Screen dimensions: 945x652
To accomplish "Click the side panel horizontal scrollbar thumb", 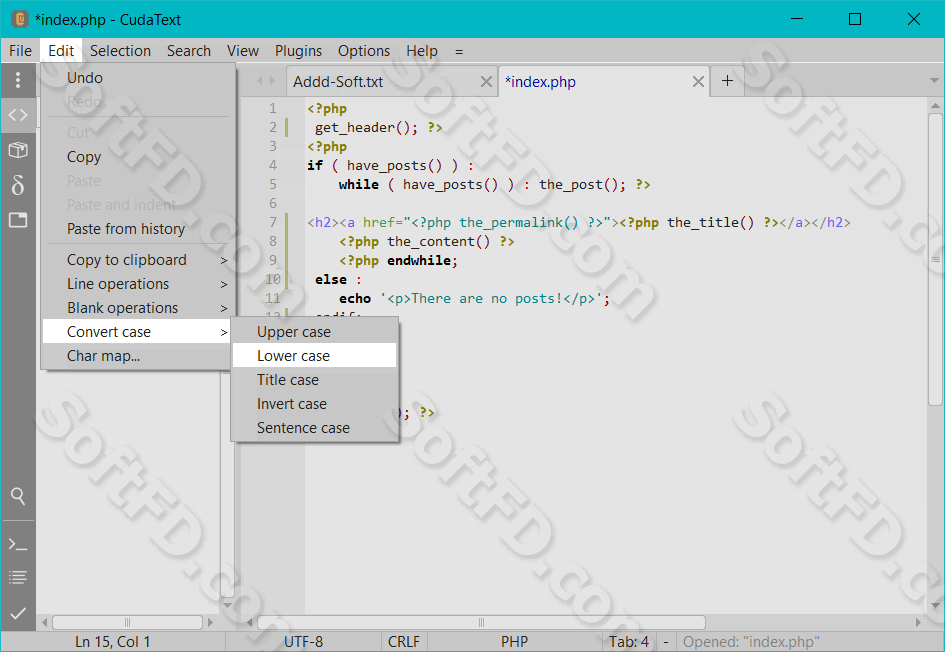I will (x=127, y=622).
